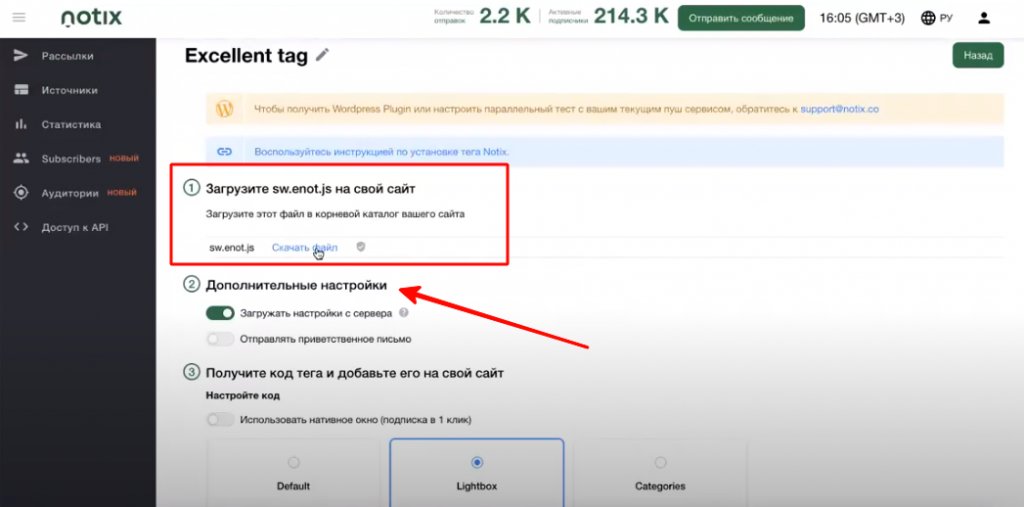
Task: Click the link icon in instruction banner
Action: click(225, 151)
